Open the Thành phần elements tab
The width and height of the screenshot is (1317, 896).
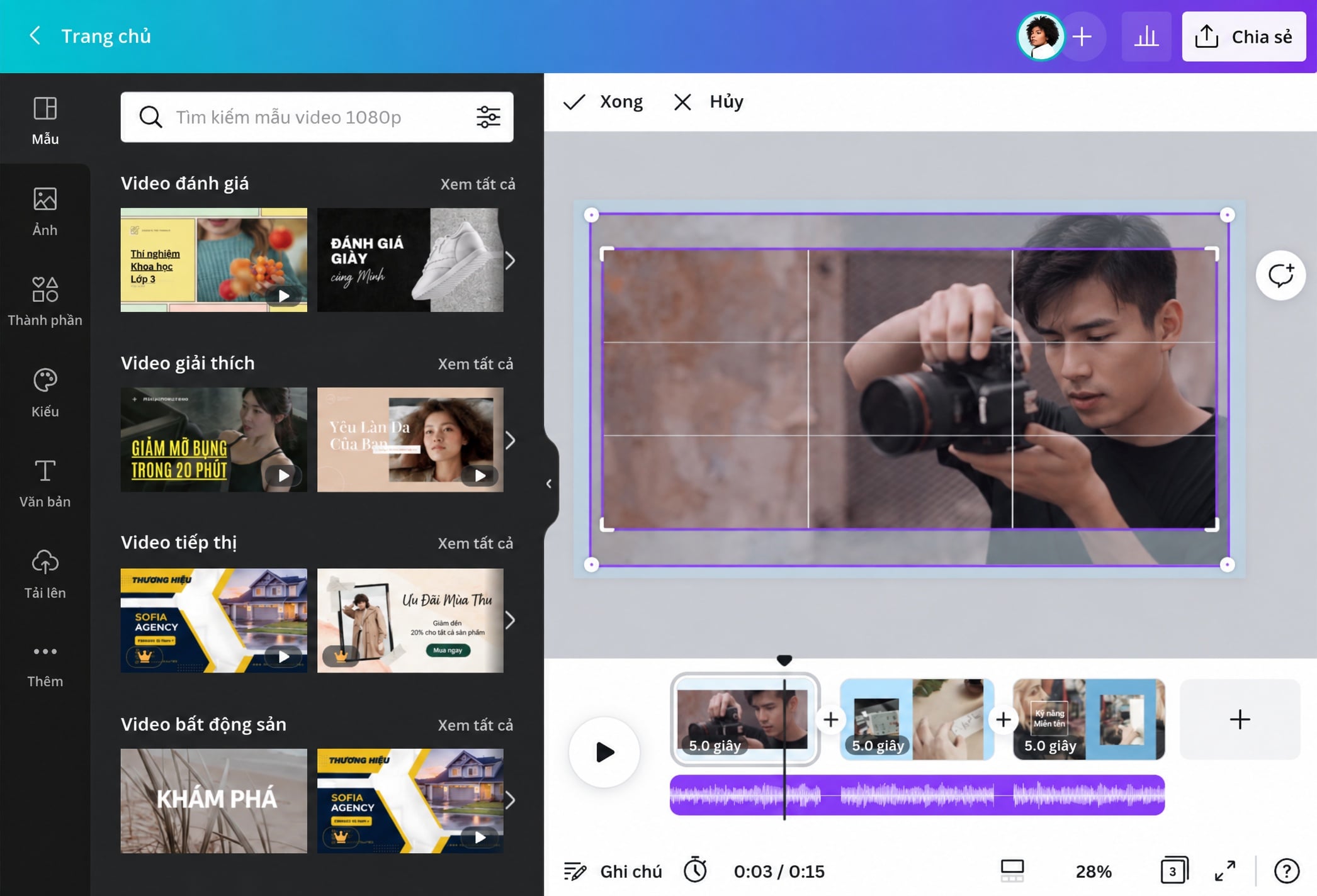[x=45, y=301]
